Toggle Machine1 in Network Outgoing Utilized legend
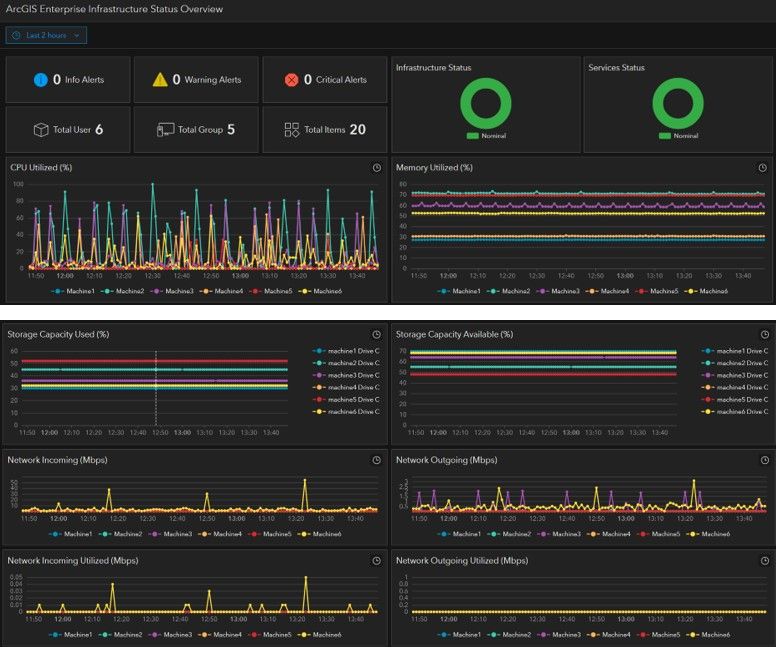The height and width of the screenshot is (647, 776). [x=459, y=635]
